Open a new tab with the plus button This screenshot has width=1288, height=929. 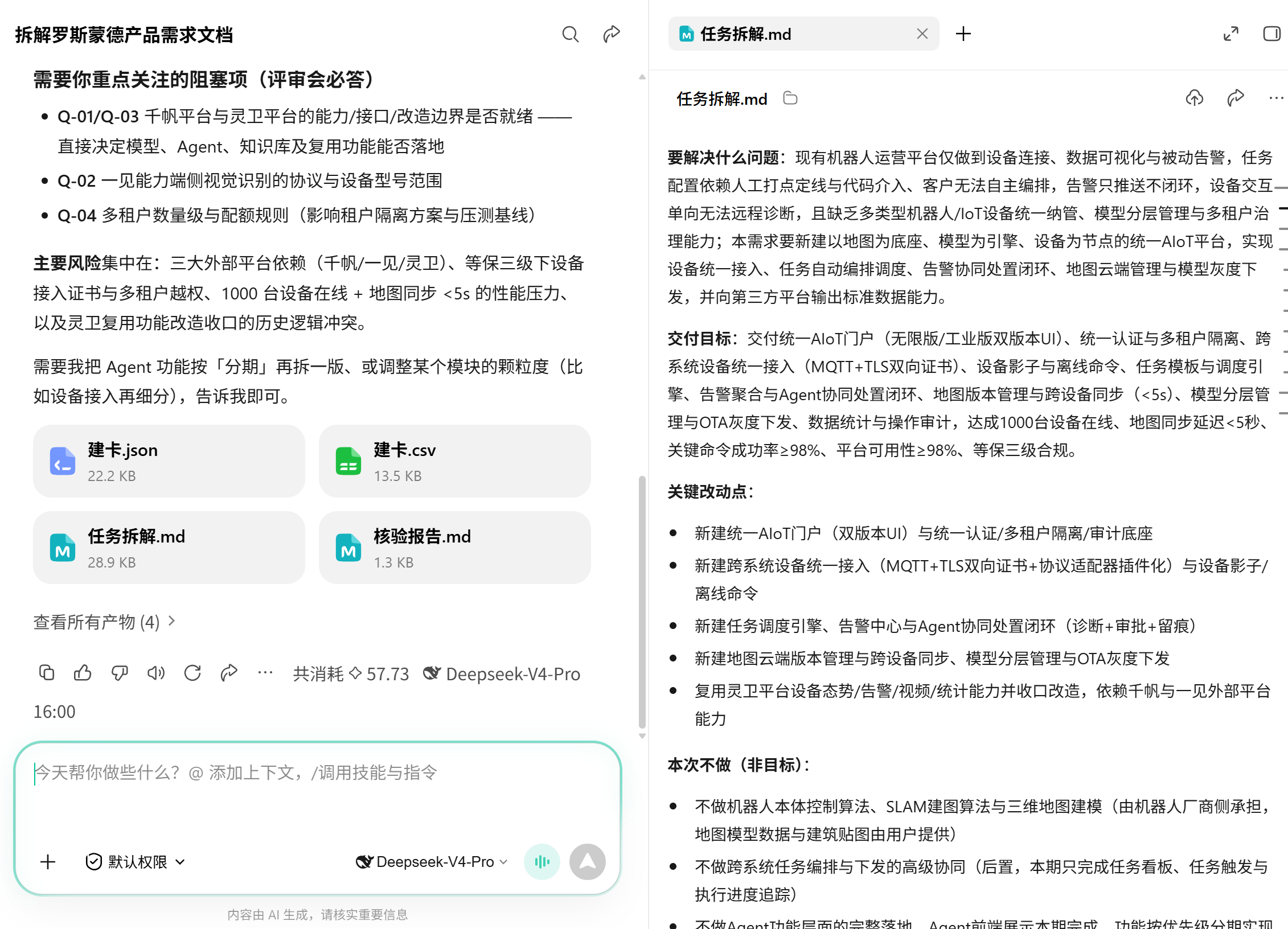click(963, 34)
